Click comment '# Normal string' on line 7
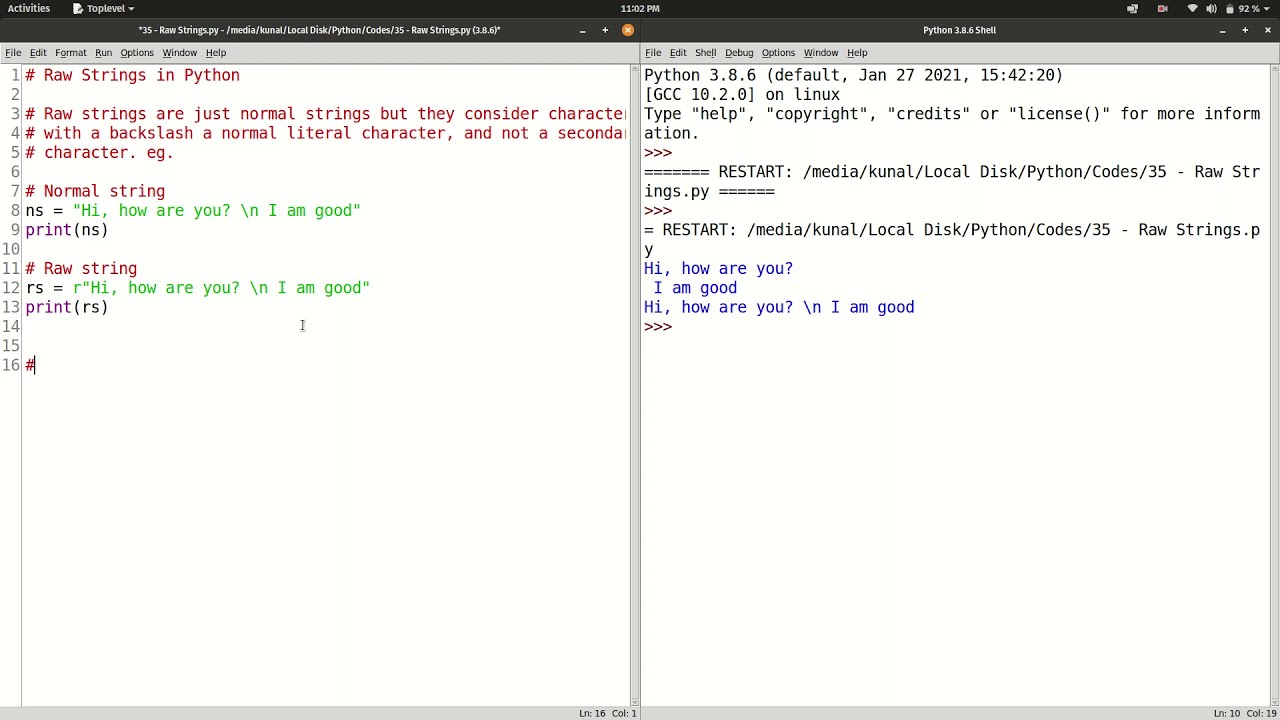This screenshot has height=720, width=1280. point(95,191)
